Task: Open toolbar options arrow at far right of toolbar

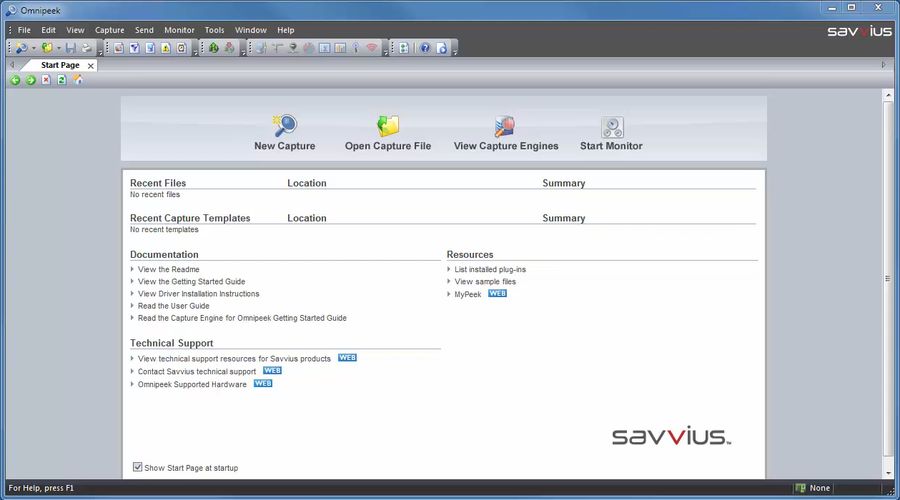Action: tap(455, 51)
